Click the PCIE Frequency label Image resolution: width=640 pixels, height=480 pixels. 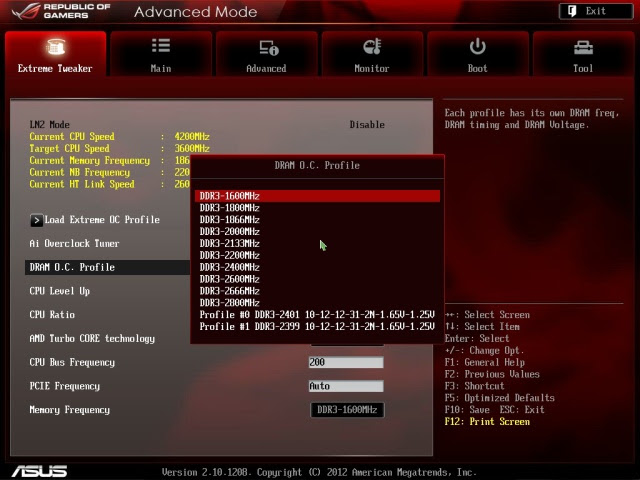[64, 386]
